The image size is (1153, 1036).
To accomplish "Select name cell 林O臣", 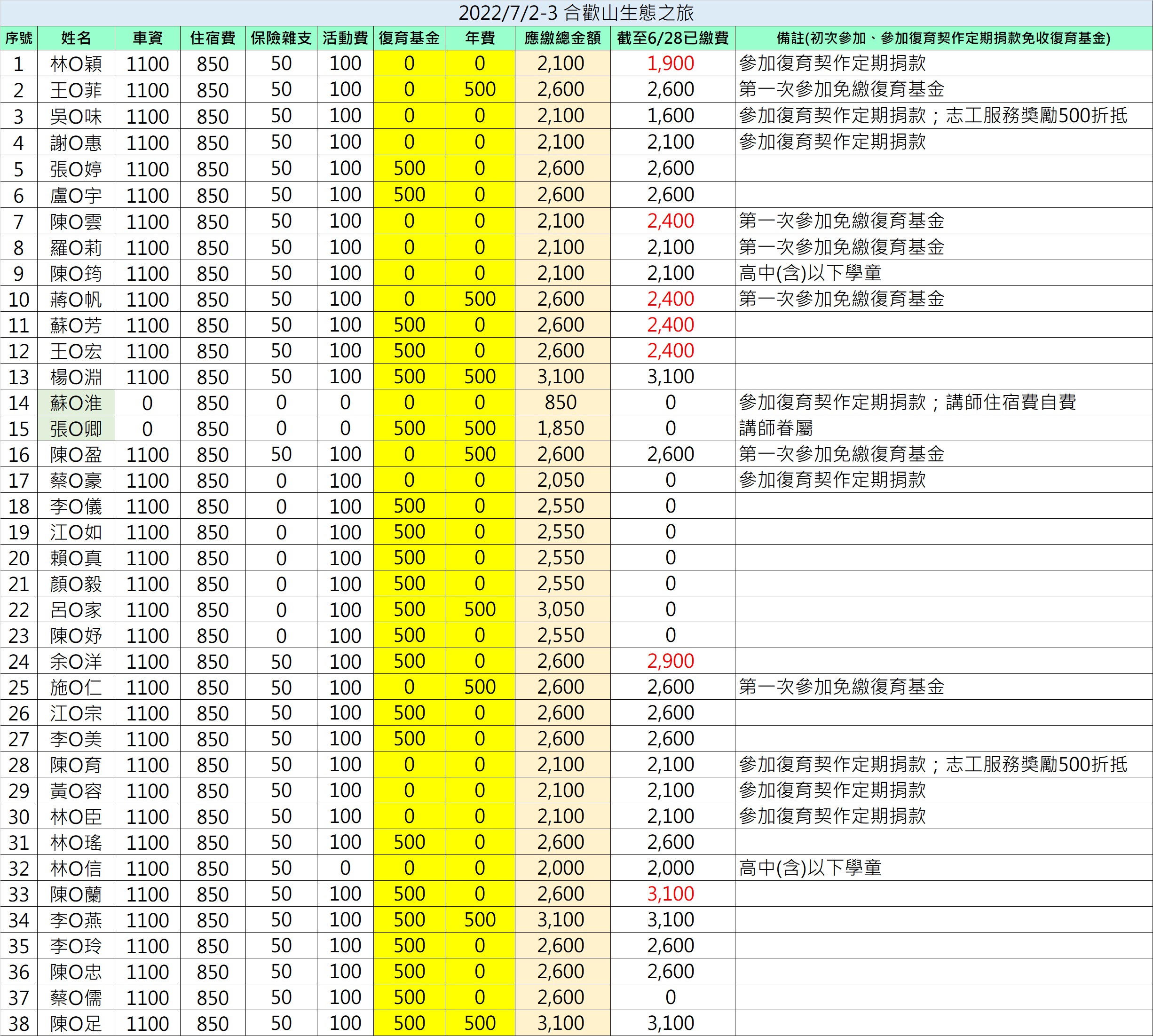I will point(76,816).
